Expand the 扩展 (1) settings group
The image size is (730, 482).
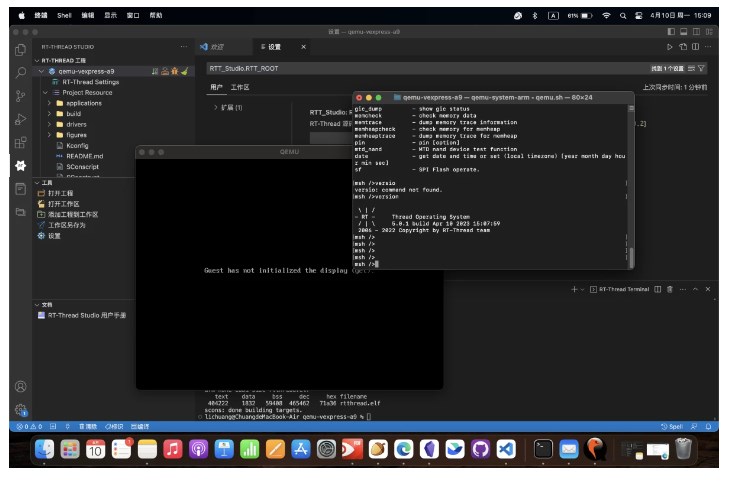click(x=216, y=108)
